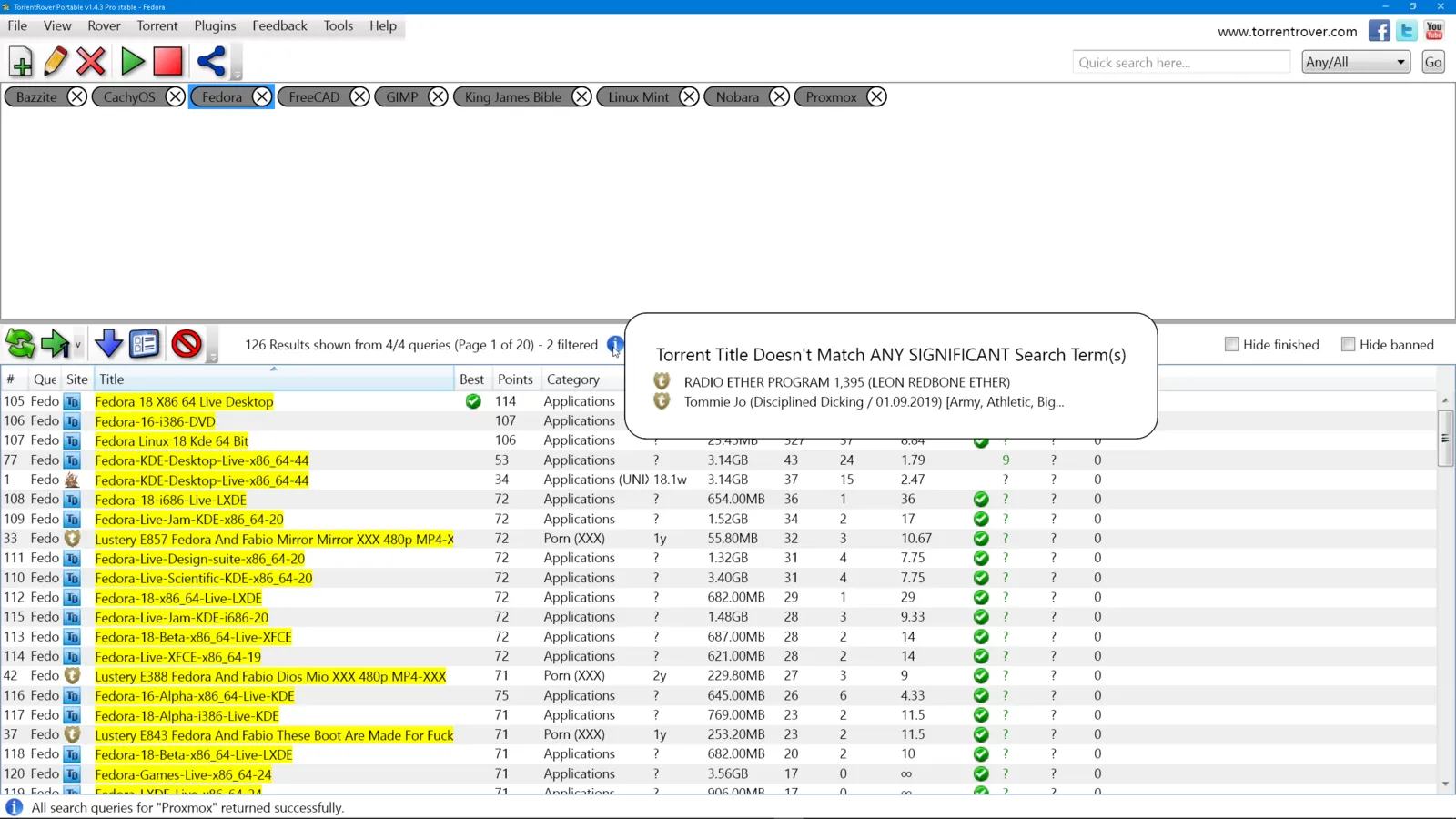Screen dimensions: 1456x819
Task: Click the blue Share icon
Action: (211, 62)
